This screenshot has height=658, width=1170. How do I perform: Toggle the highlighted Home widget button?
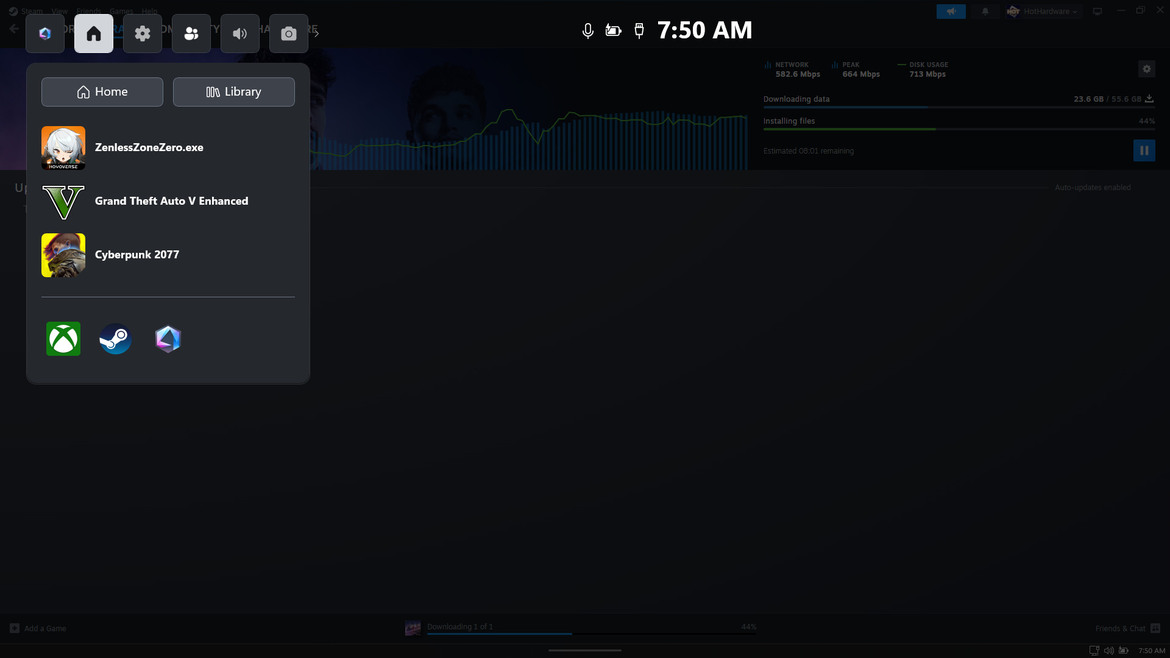94,34
